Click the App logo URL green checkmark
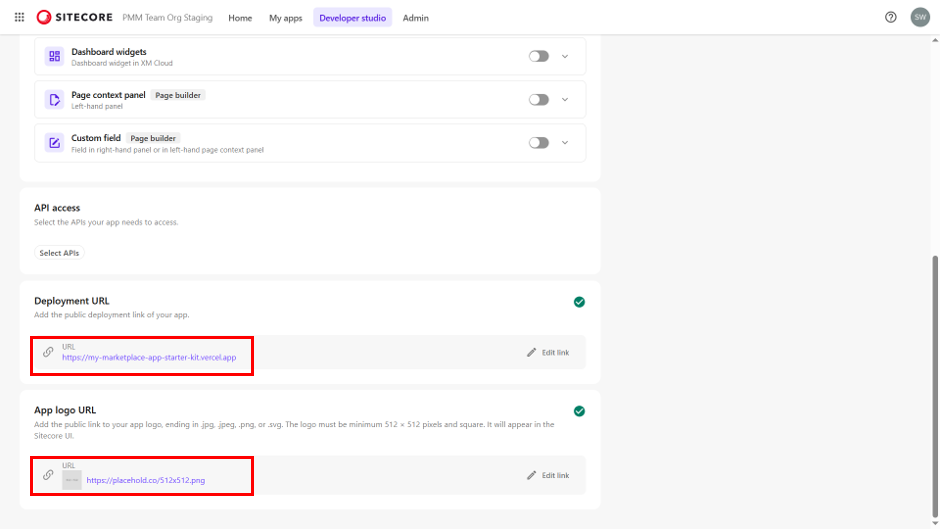940x529 pixels. [x=579, y=411]
